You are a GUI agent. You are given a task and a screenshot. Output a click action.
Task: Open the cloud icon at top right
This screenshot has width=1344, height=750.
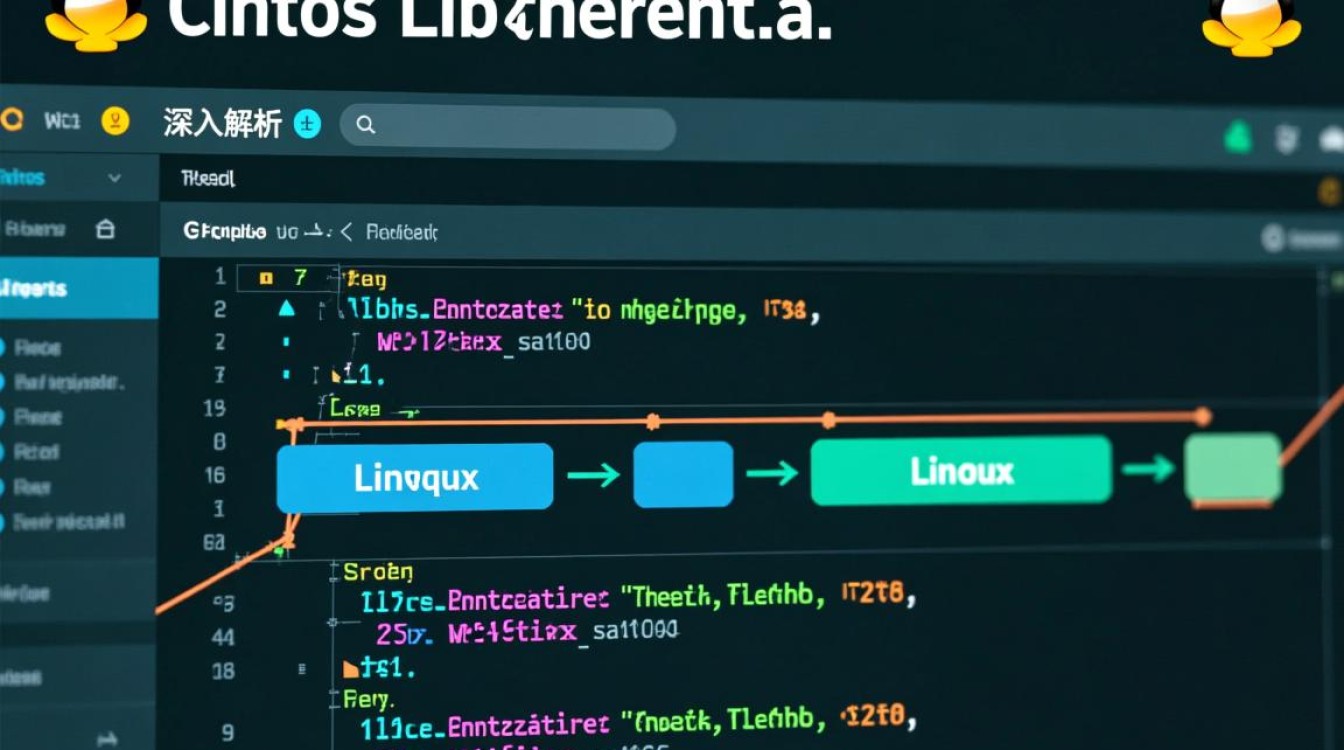pos(1331,139)
